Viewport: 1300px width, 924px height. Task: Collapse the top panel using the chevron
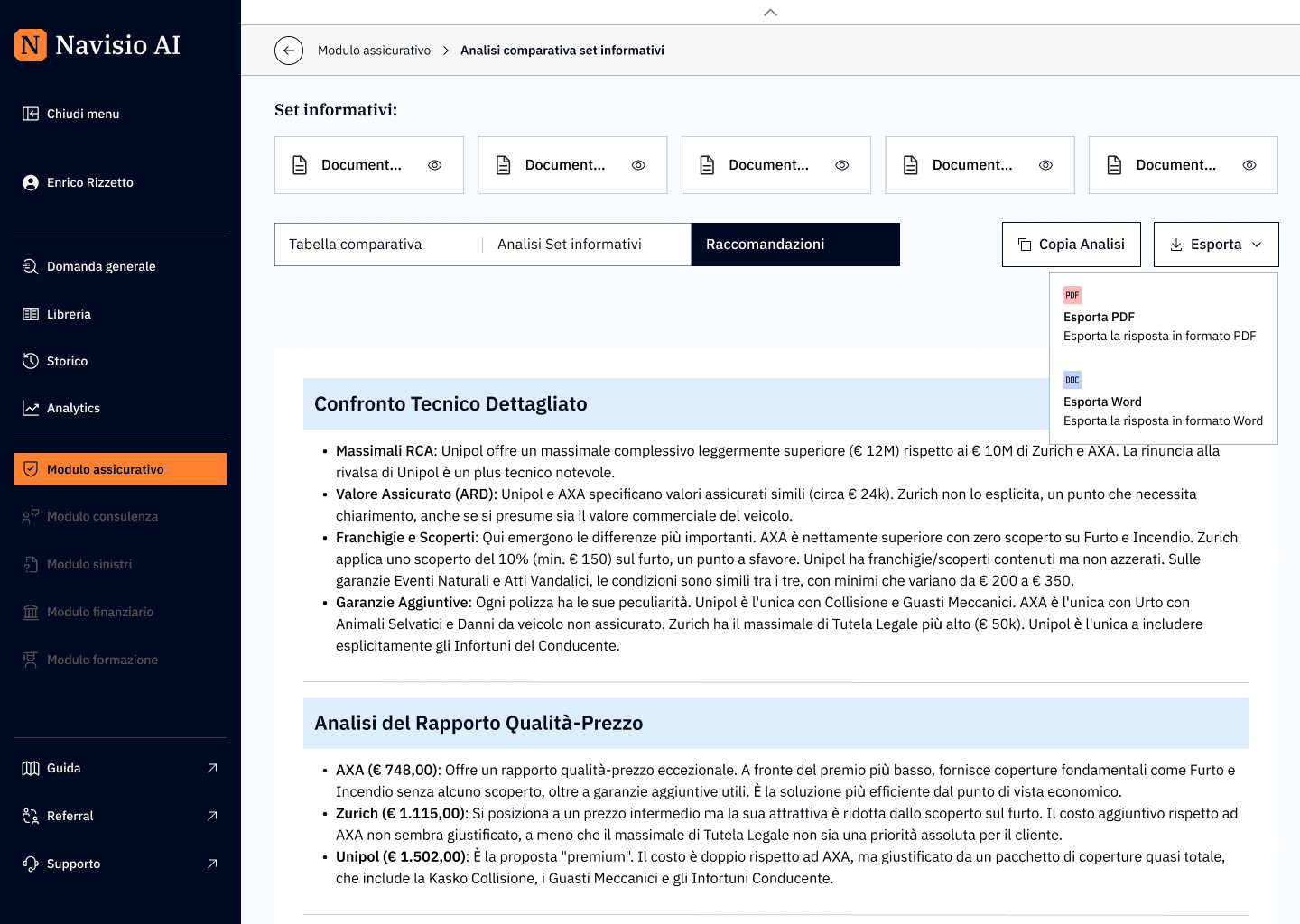770,13
